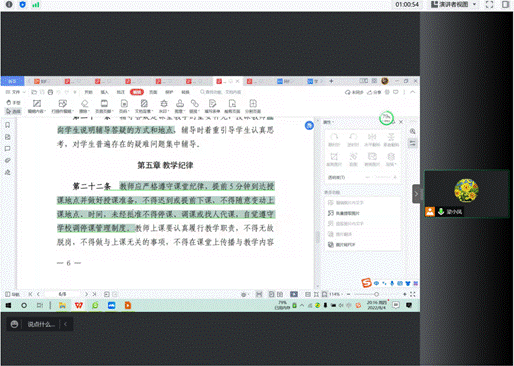The width and height of the screenshot is (514, 366).
Task: Expand the Watermark dropdown arrow
Action: tap(168, 111)
